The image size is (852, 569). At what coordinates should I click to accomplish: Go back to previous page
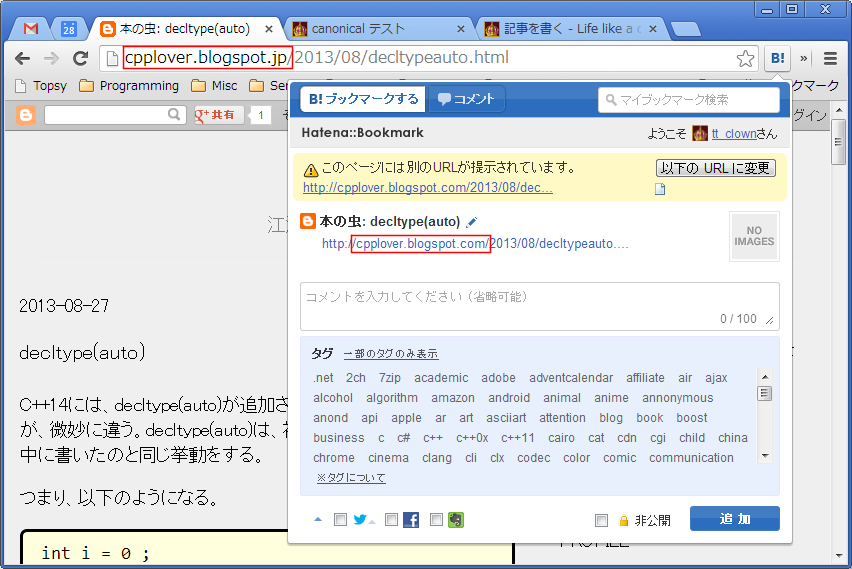(22, 58)
